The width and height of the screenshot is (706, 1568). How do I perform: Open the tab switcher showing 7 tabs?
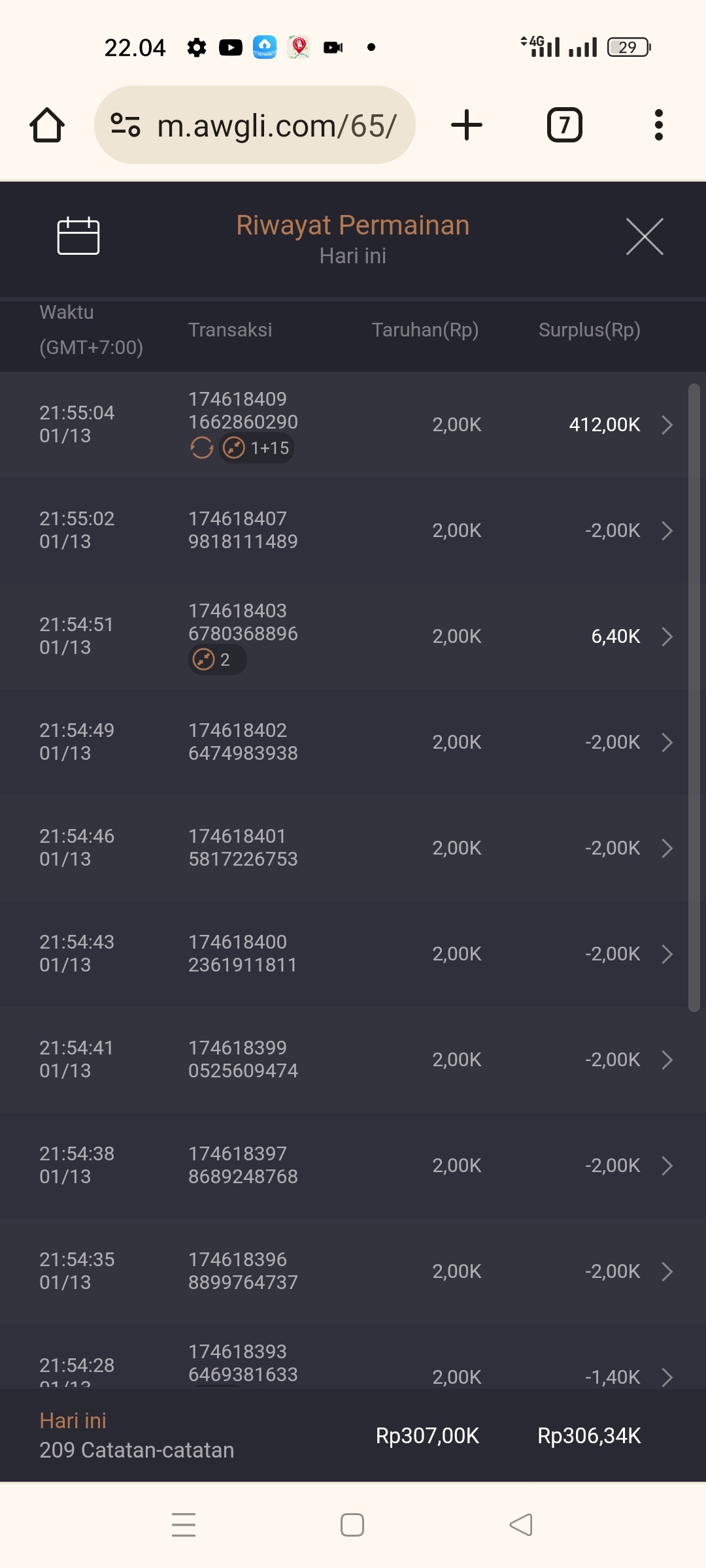click(564, 125)
